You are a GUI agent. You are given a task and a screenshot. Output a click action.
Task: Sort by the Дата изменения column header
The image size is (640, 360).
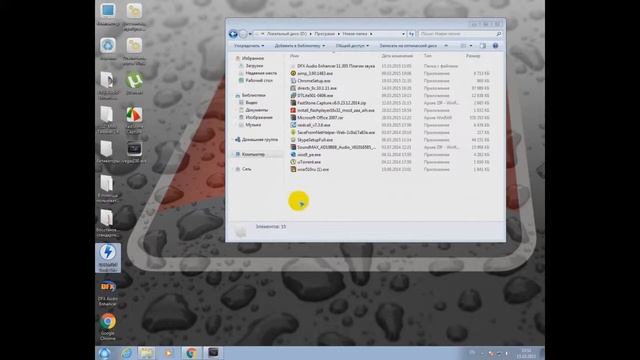pyautogui.click(x=397, y=56)
